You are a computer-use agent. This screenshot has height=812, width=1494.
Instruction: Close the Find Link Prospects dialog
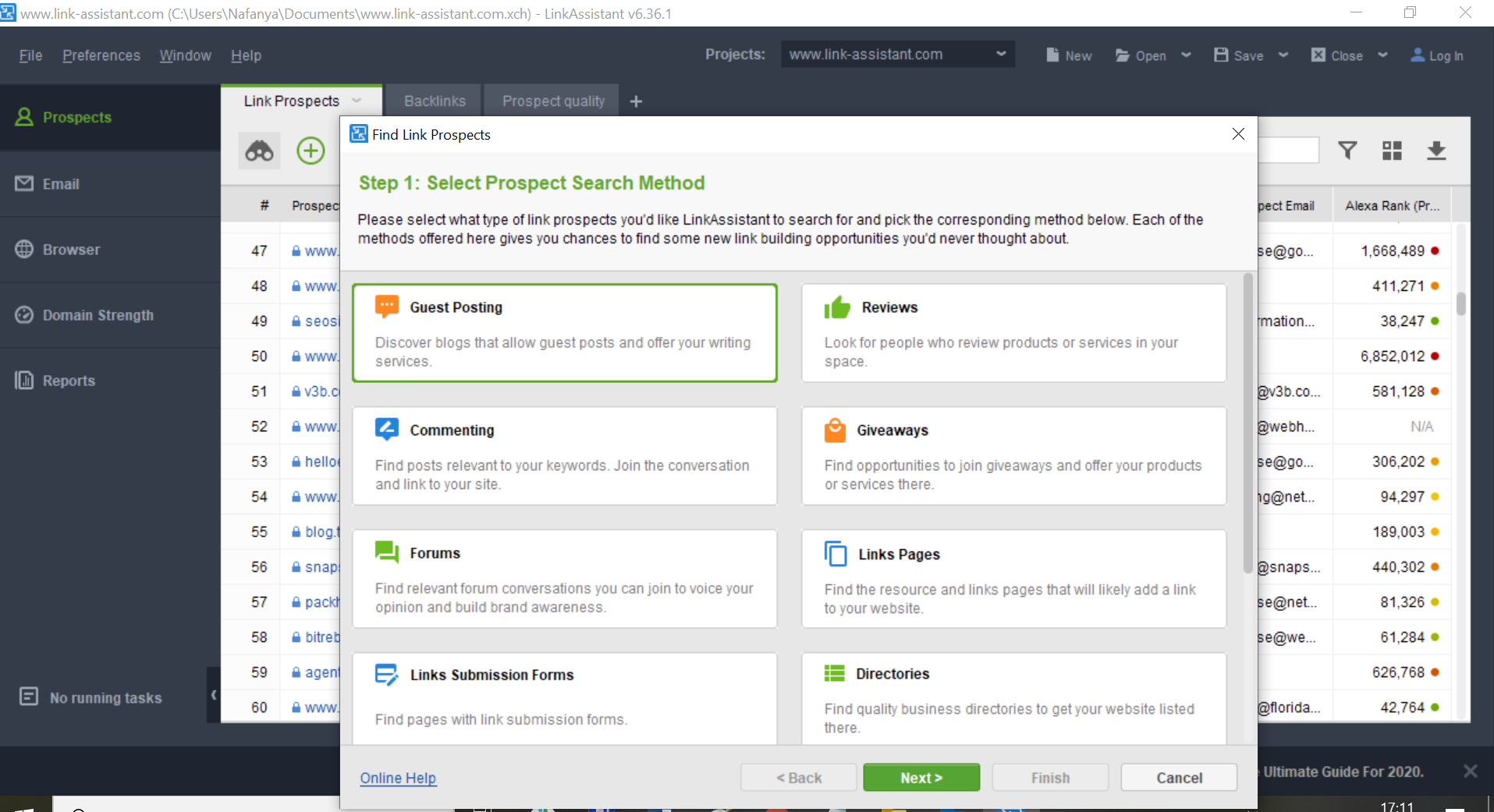[1238, 134]
